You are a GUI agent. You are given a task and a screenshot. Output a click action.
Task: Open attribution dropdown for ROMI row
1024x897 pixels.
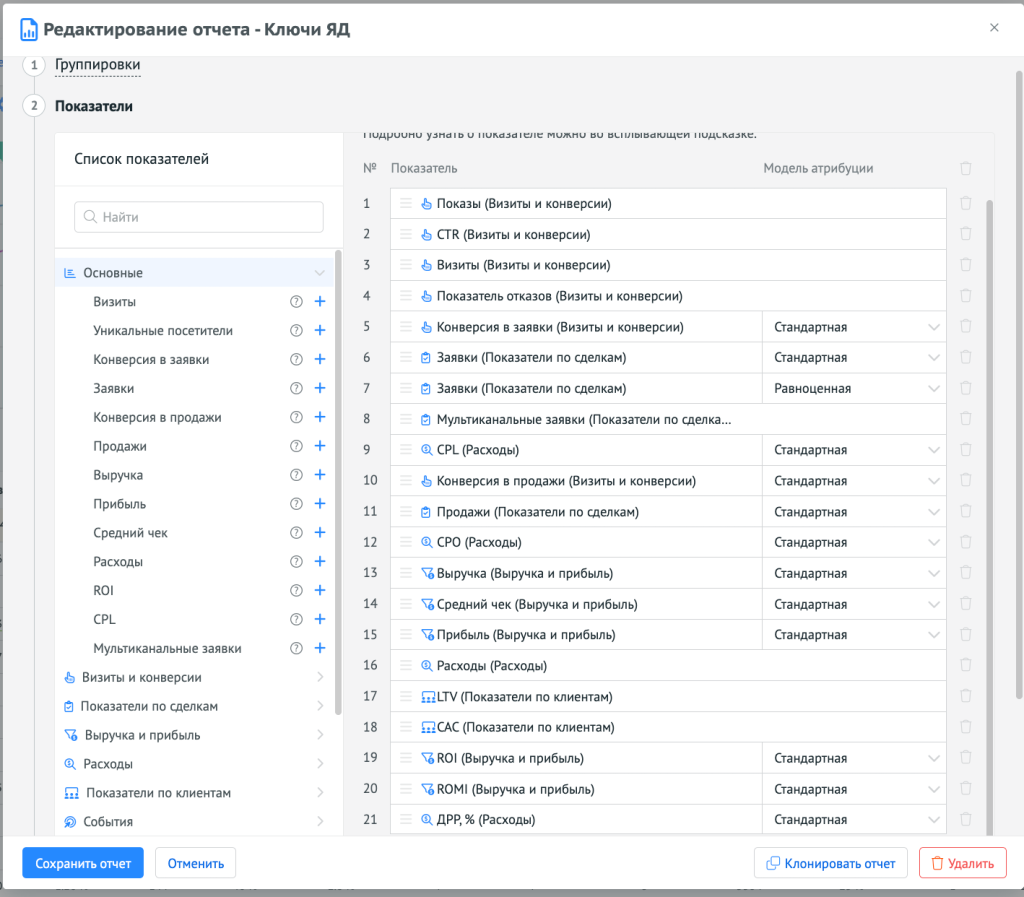[857, 789]
